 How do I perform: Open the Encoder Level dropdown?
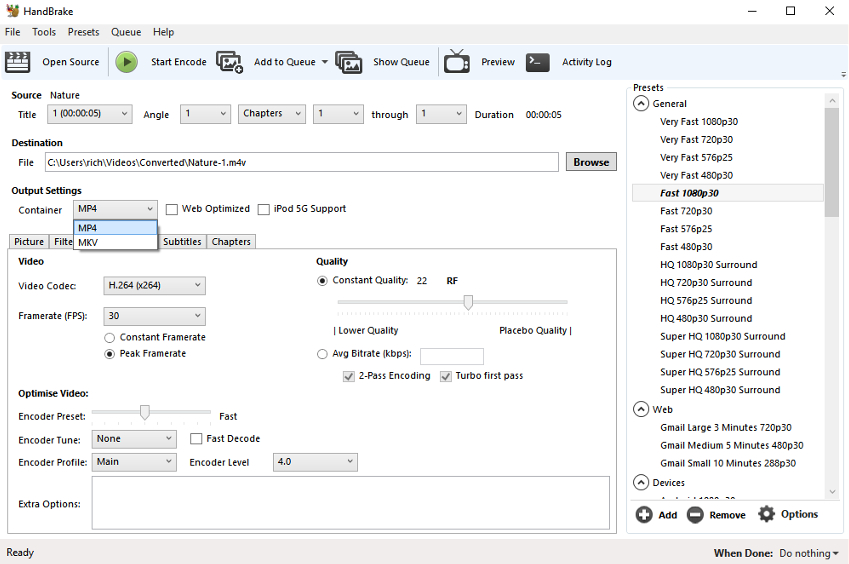coord(315,462)
